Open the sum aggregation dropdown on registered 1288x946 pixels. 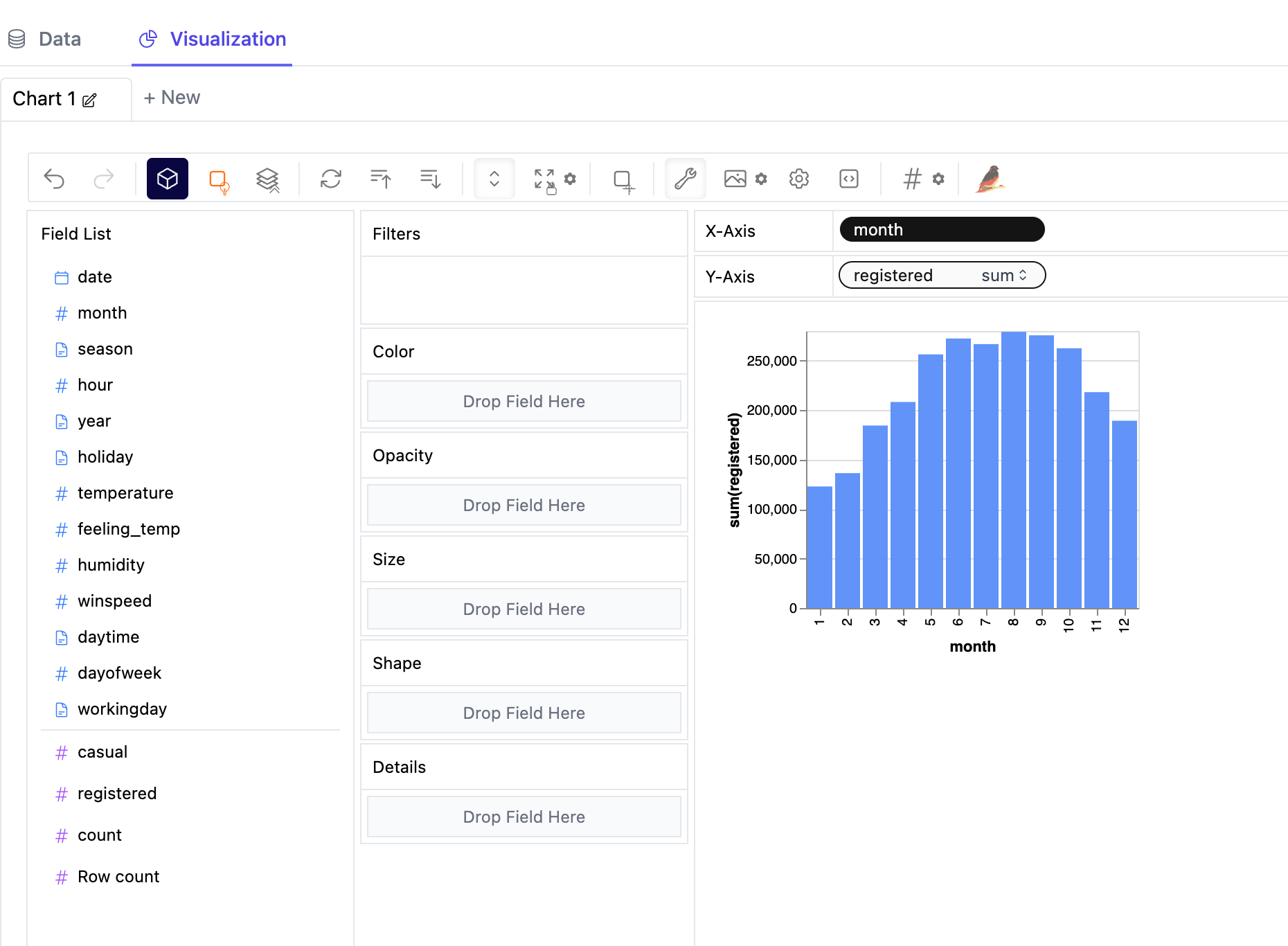[1003, 276]
